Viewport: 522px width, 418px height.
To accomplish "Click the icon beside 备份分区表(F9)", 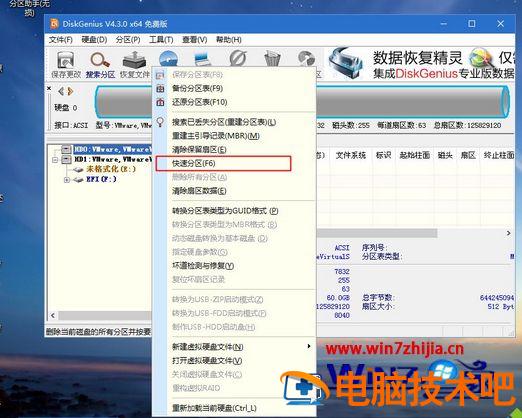I will click(160, 89).
